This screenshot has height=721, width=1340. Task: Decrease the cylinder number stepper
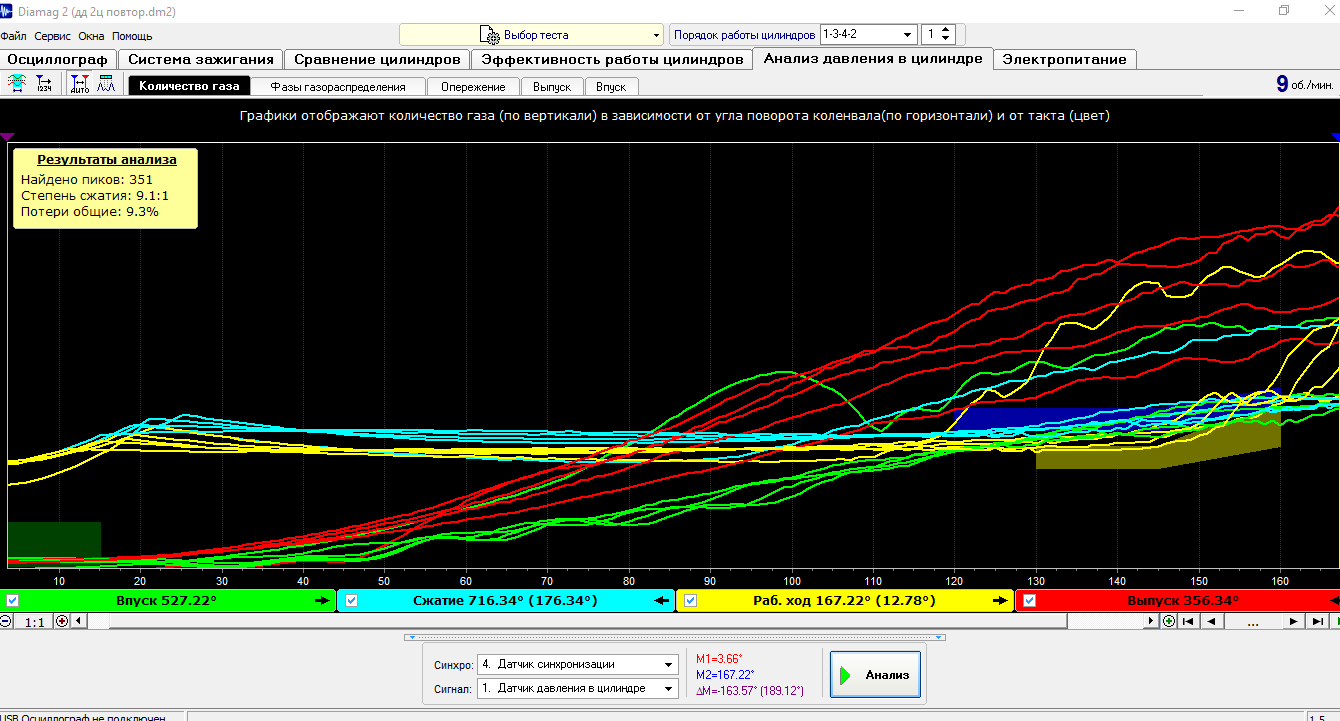pos(947,39)
